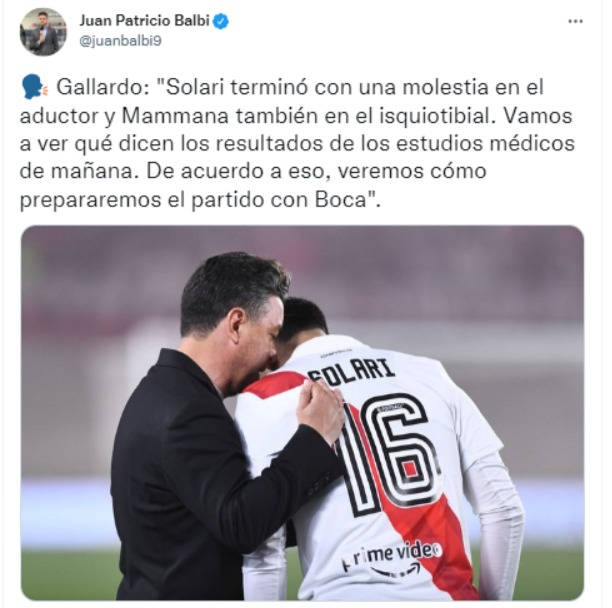
Task: Click the word Mammana in the tweet text
Action: click(x=175, y=116)
